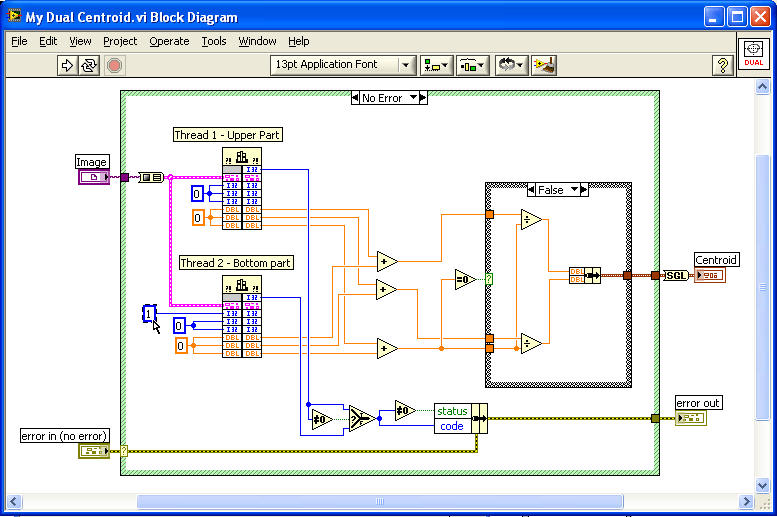The height and width of the screenshot is (517, 777).
Task: Start Run Continuously mode
Action: click(x=89, y=65)
